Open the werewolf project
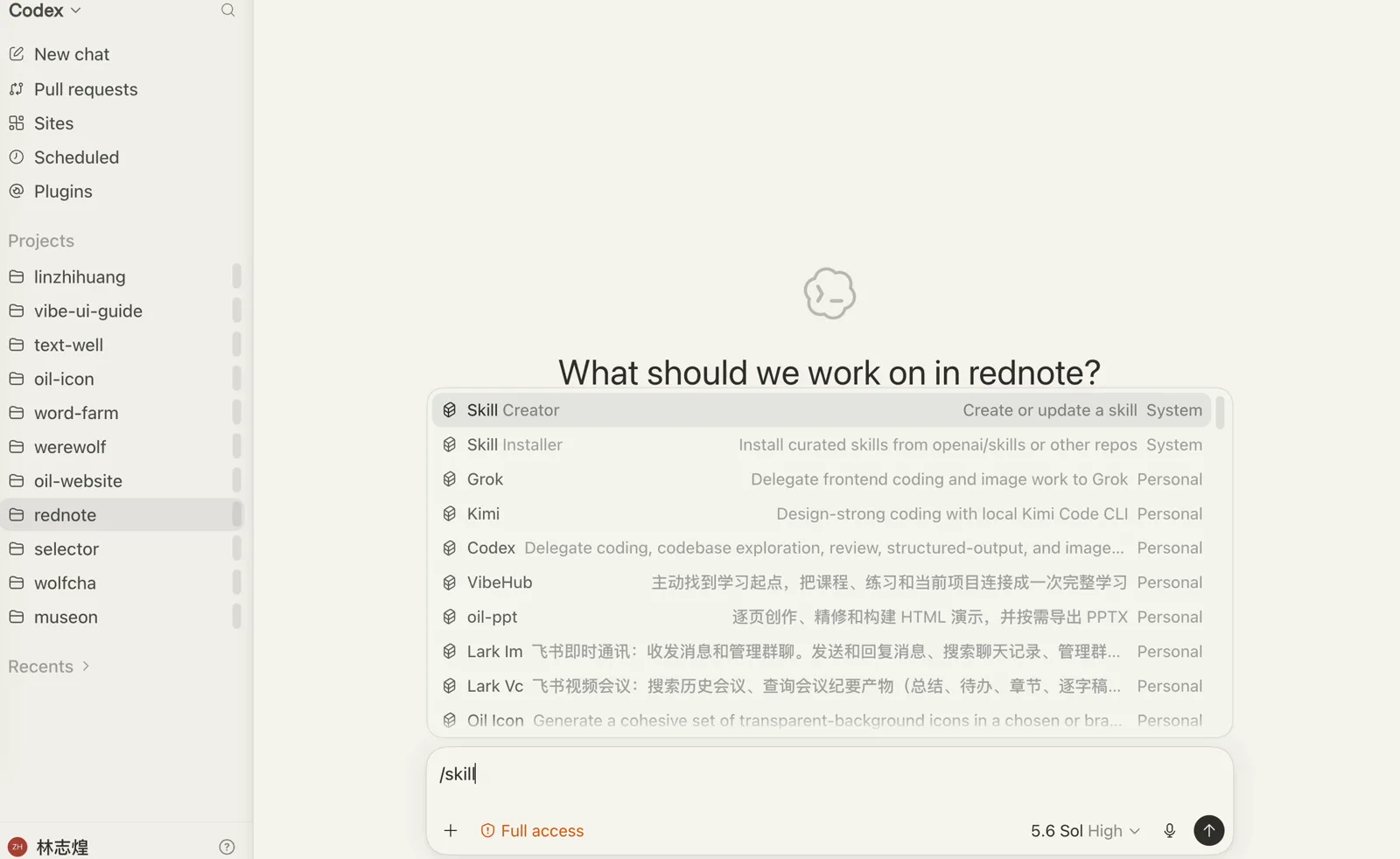Viewport: 1400px width, 859px height. pos(122,447)
